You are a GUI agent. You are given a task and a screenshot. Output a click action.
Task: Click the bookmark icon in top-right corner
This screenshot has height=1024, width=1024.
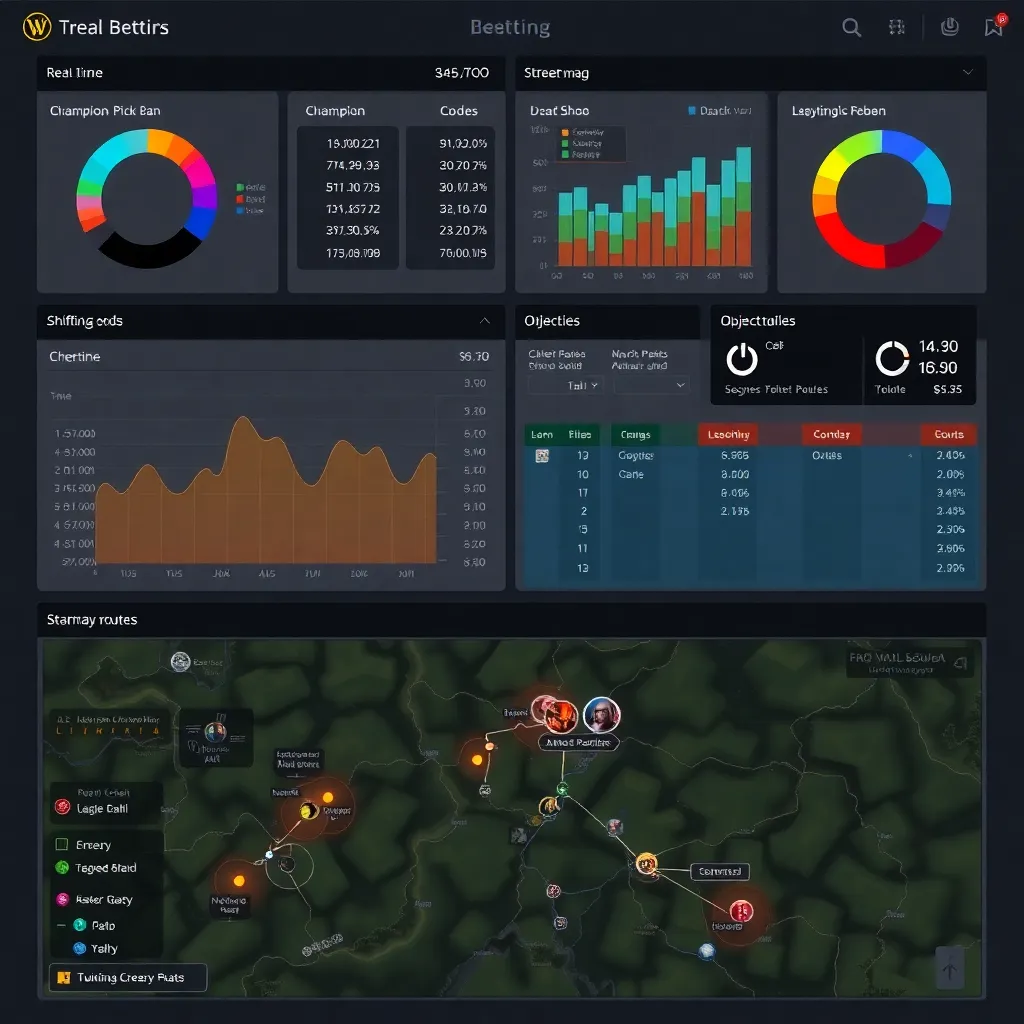(994, 28)
